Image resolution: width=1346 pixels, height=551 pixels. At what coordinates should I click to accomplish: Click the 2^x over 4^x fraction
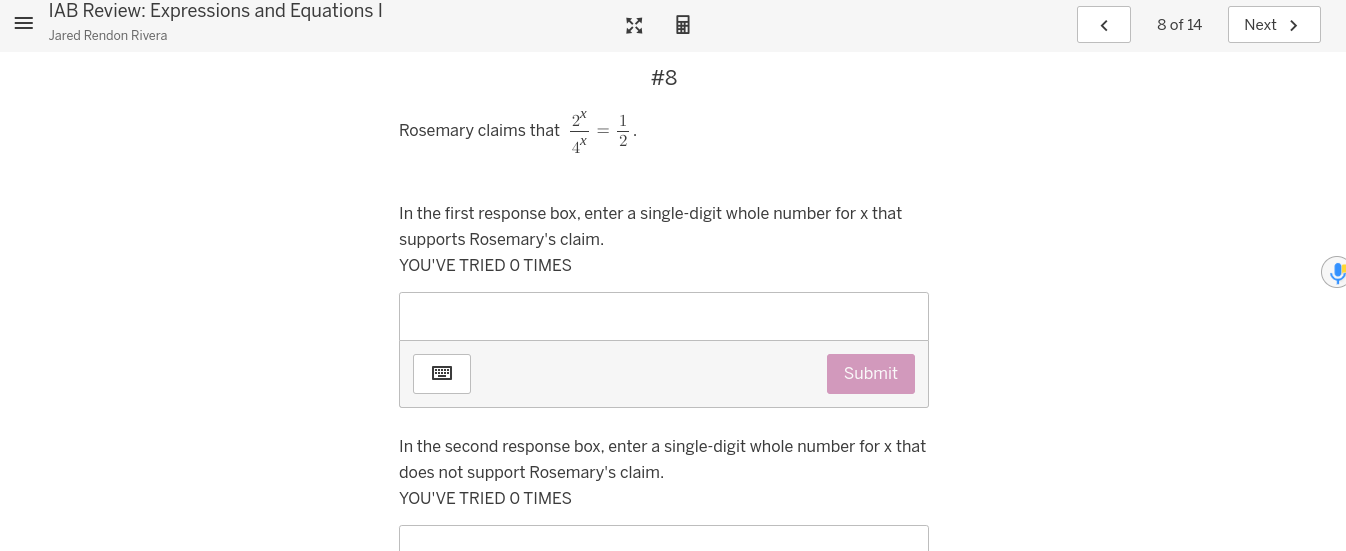point(579,132)
